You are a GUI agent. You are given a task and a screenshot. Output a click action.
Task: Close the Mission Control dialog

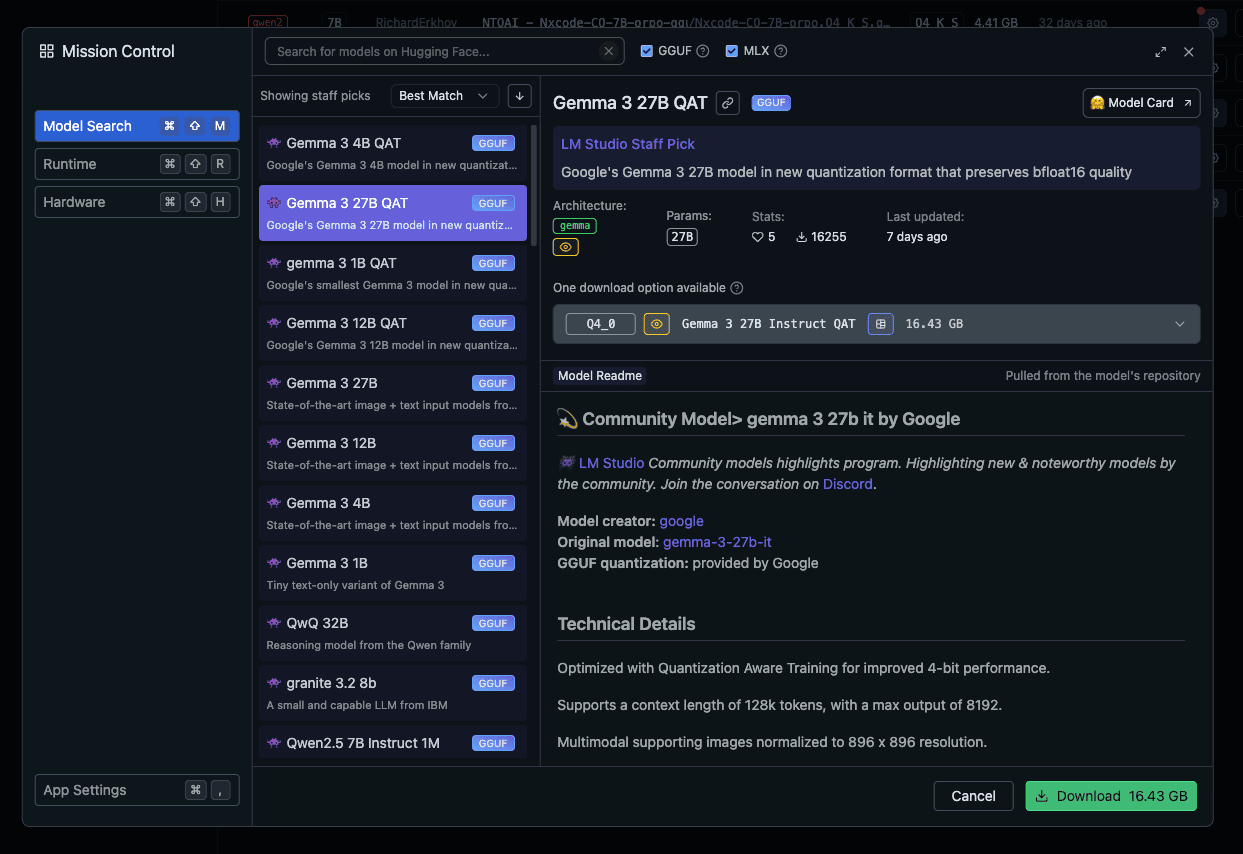tap(1189, 52)
